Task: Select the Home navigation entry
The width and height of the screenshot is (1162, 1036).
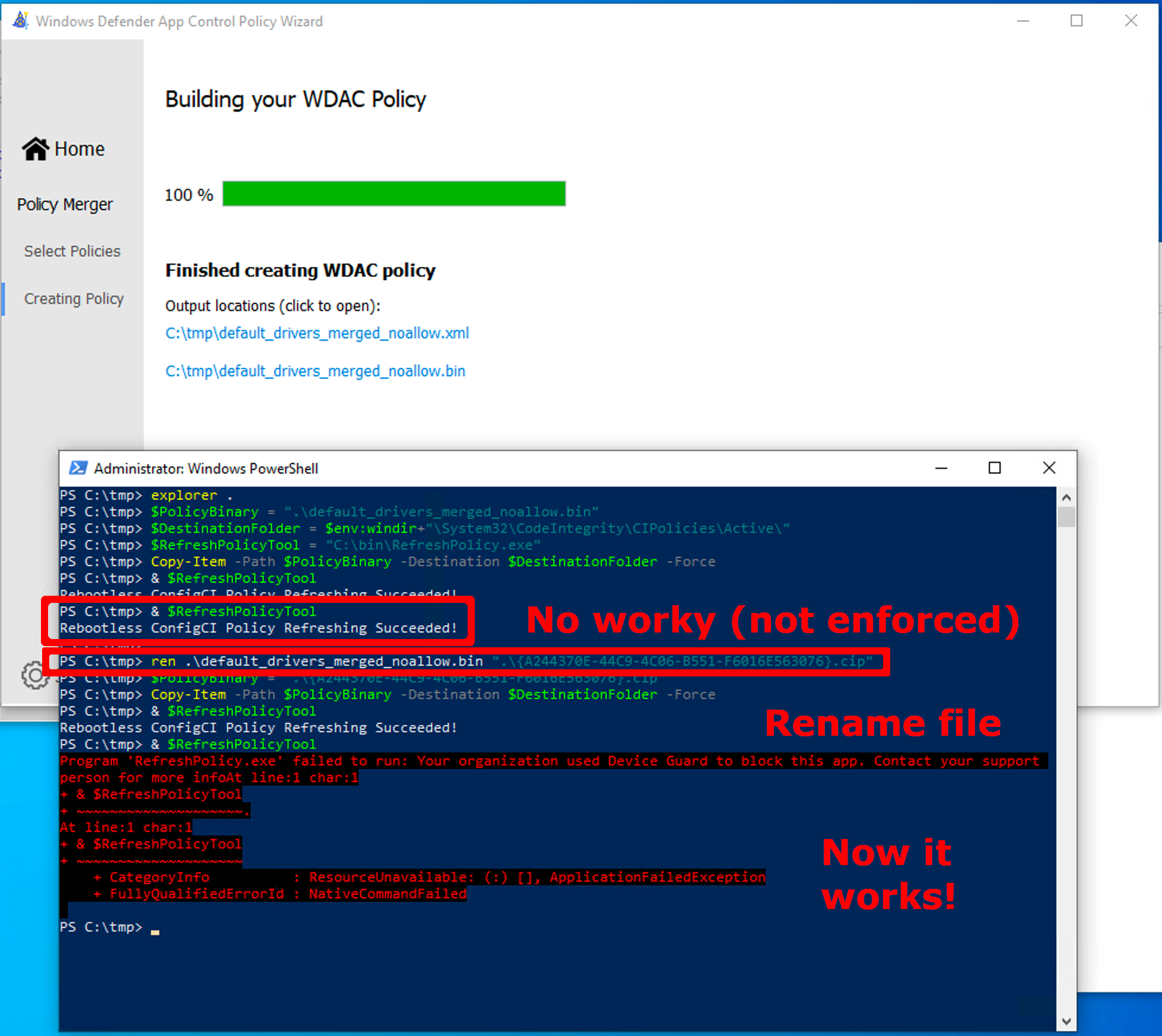Action: (x=79, y=148)
